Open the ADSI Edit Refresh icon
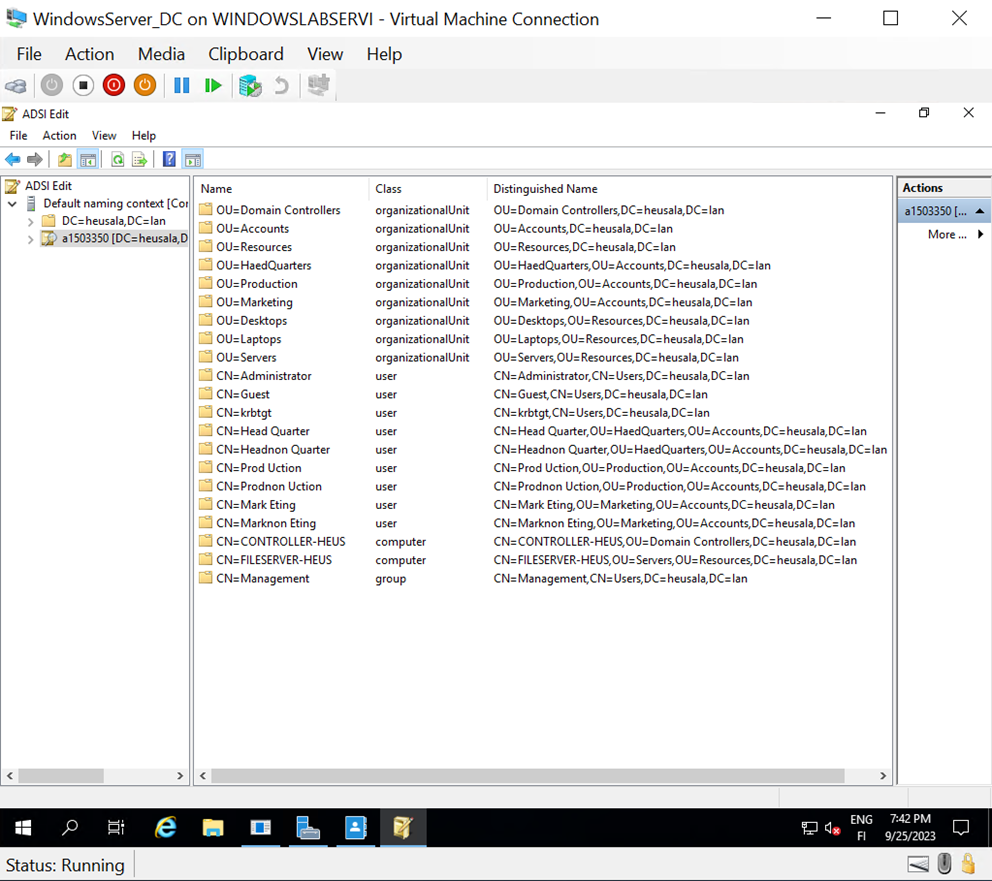The width and height of the screenshot is (992, 881). tap(117, 158)
